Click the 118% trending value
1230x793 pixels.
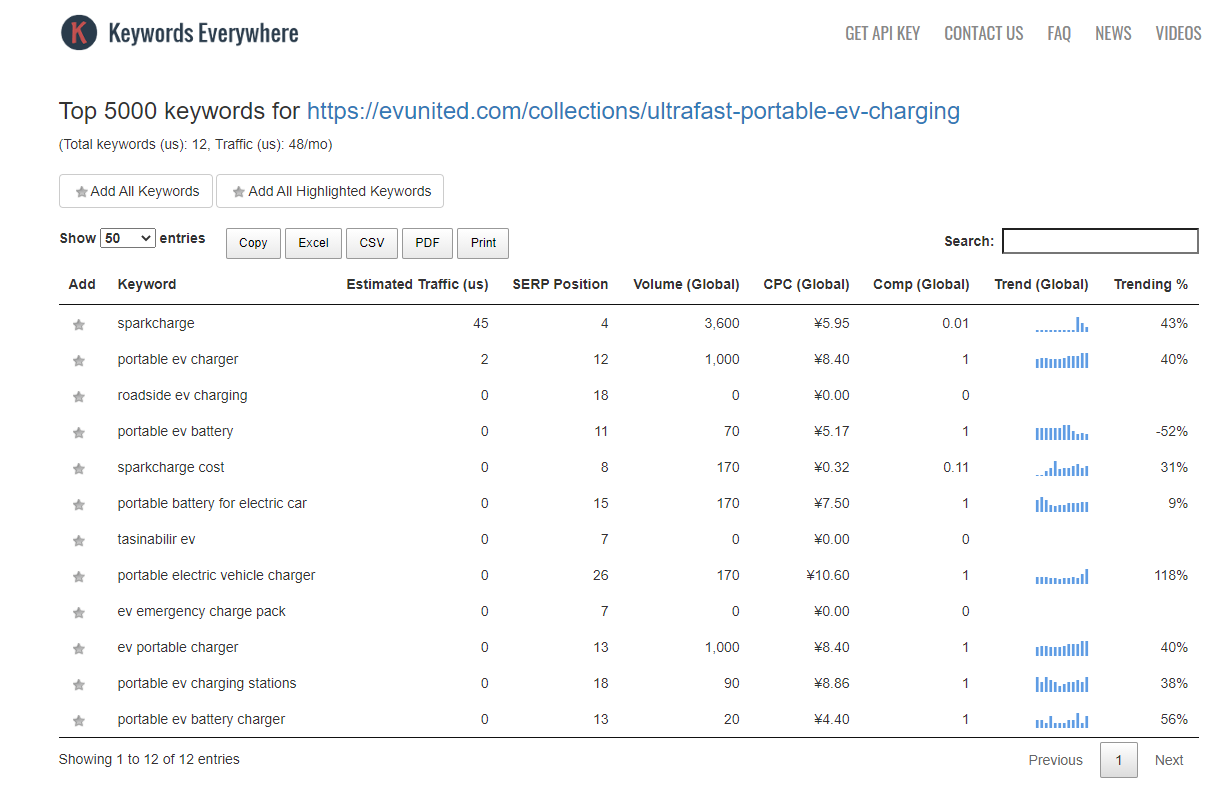pyautogui.click(x=1171, y=575)
